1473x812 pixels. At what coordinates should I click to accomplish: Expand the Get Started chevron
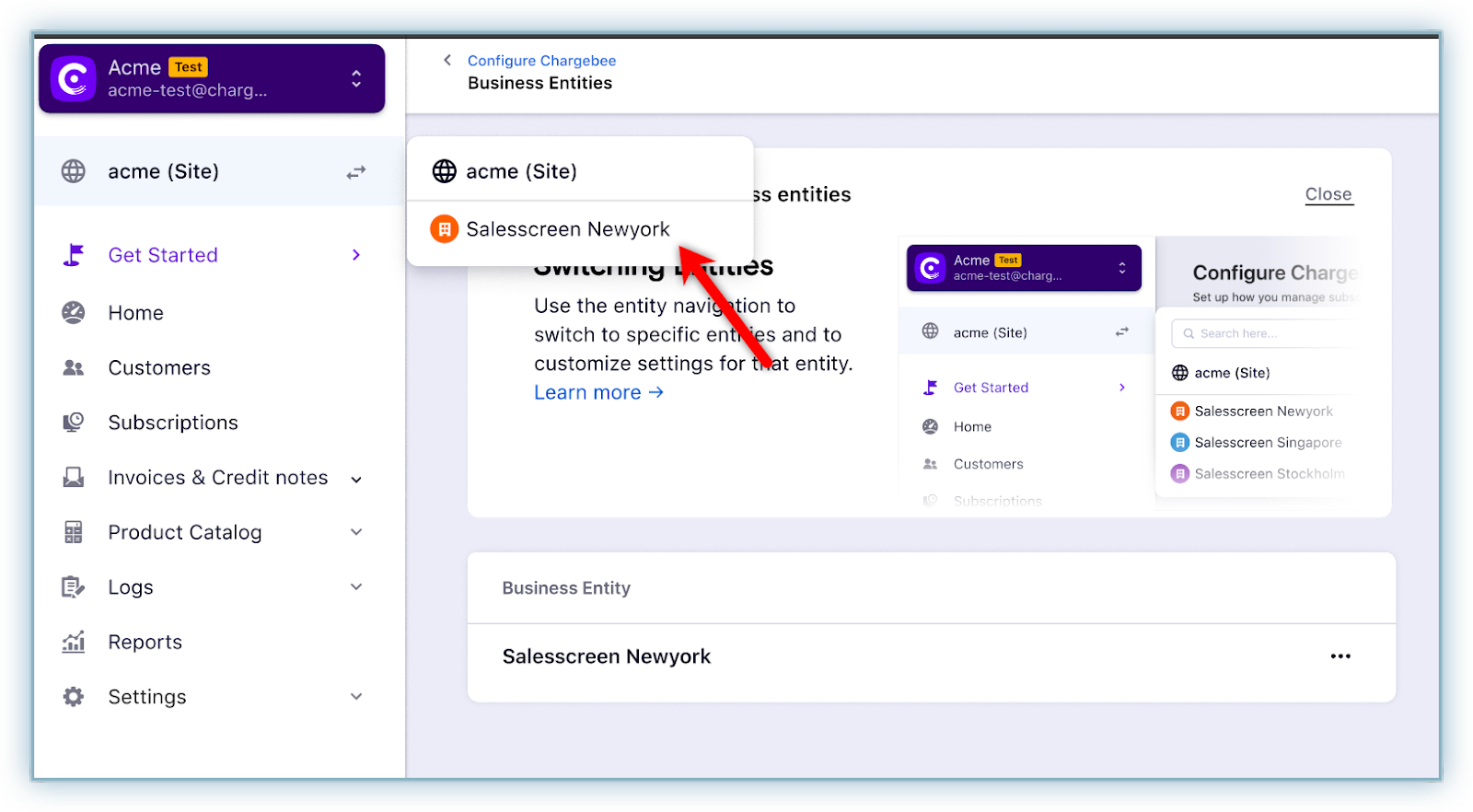click(x=356, y=255)
